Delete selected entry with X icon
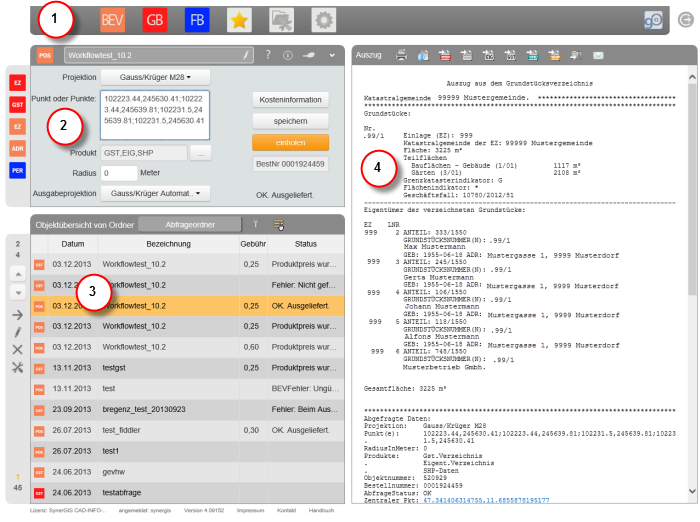 click(17, 350)
